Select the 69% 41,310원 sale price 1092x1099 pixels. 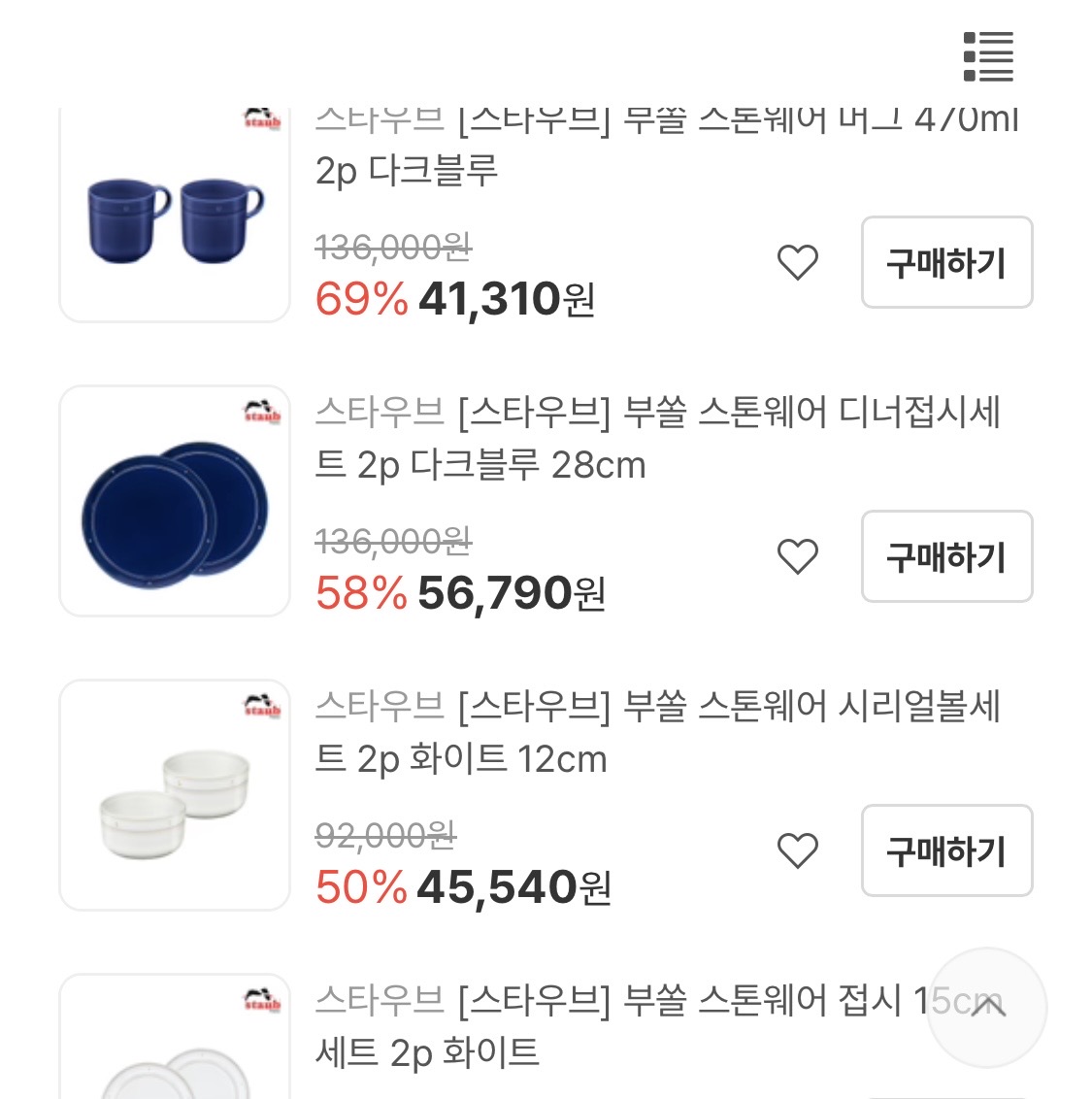(x=454, y=299)
